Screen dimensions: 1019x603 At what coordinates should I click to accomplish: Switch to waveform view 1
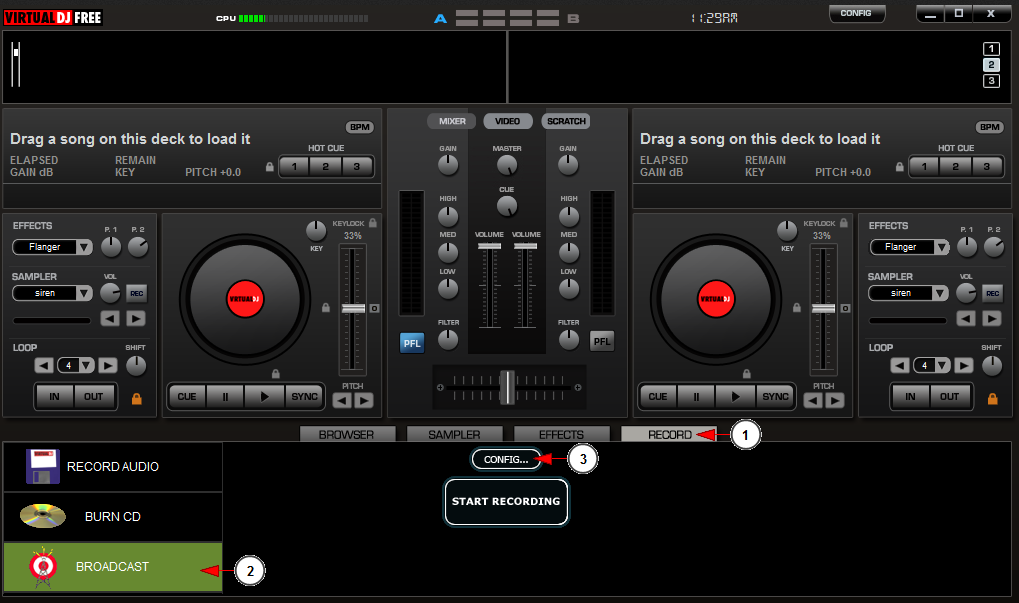click(x=991, y=49)
